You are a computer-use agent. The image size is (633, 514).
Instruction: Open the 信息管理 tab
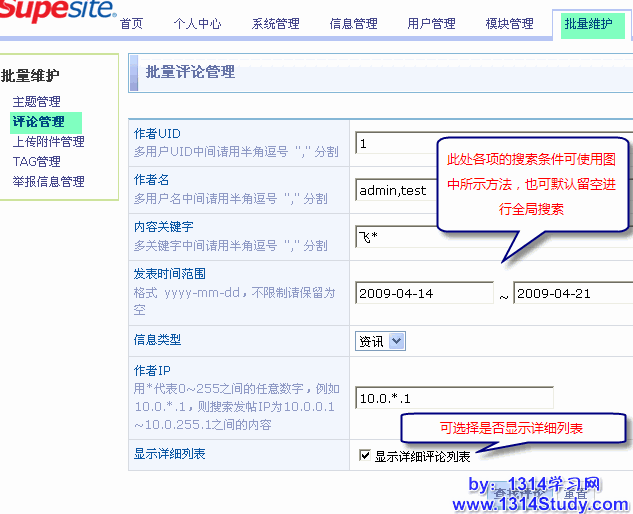point(353,24)
